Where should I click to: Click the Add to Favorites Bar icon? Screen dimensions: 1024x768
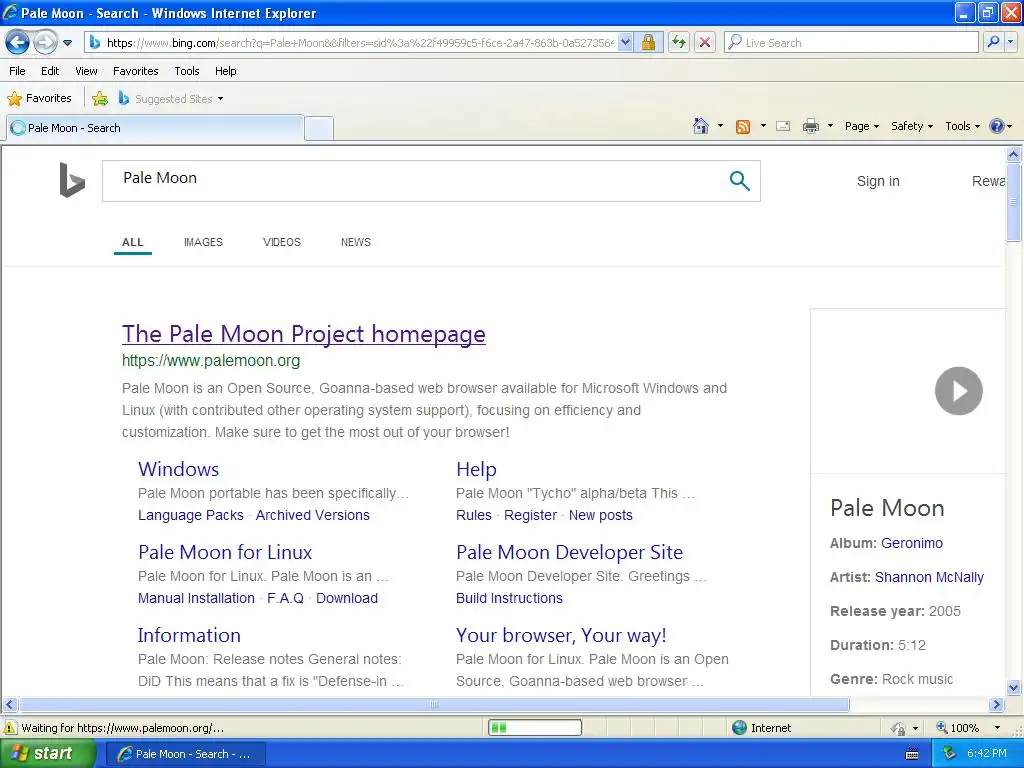click(100, 99)
